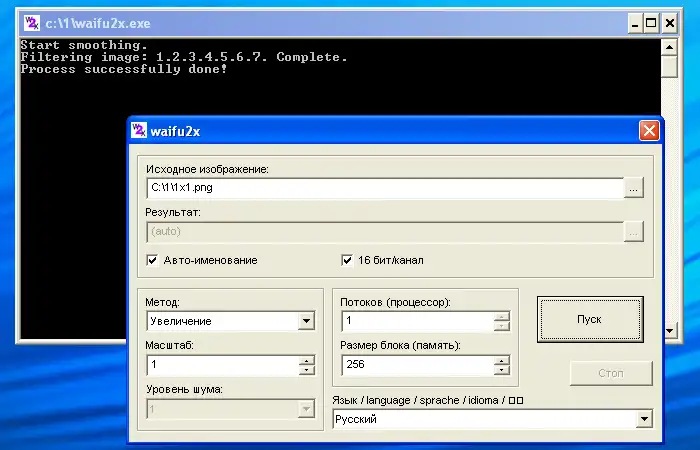Click the 'Filtering image' console line
Image resolution: width=700 pixels, height=450 pixels.
(183, 57)
